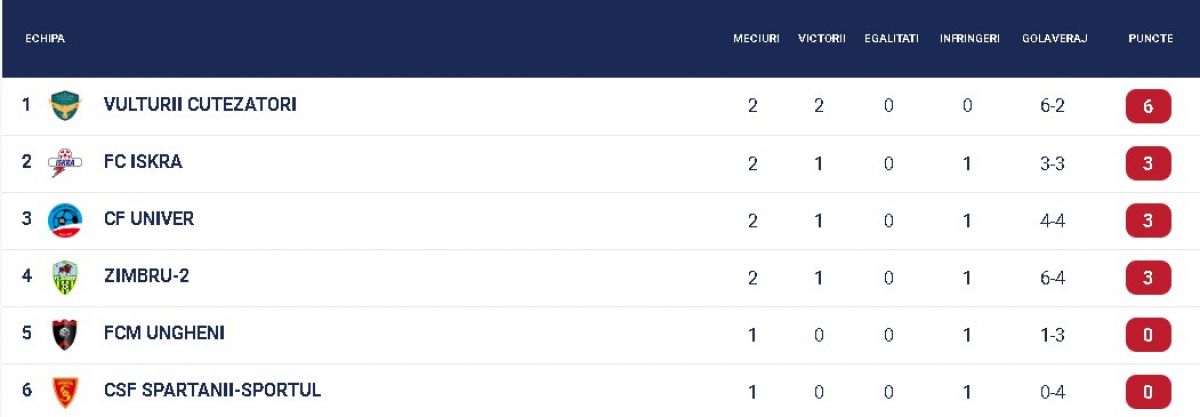Screen dimensions: 1200x417
Task: Open CSF SPARTANII-SPORTUL team link
Action: tap(212, 390)
